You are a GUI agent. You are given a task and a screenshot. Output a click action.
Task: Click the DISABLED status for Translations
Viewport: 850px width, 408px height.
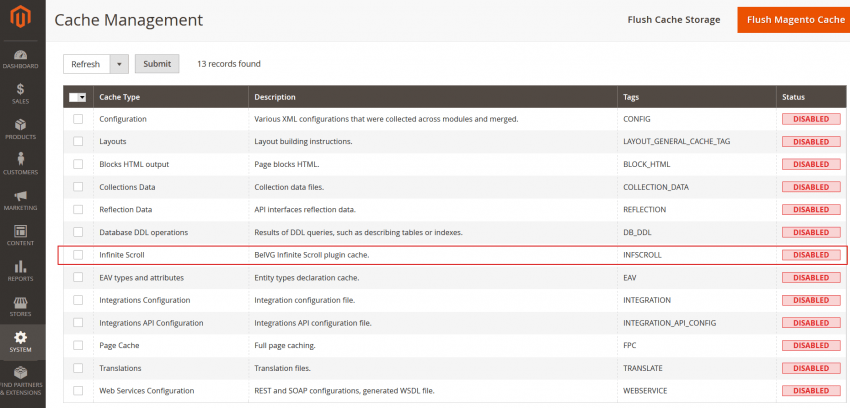(x=811, y=368)
